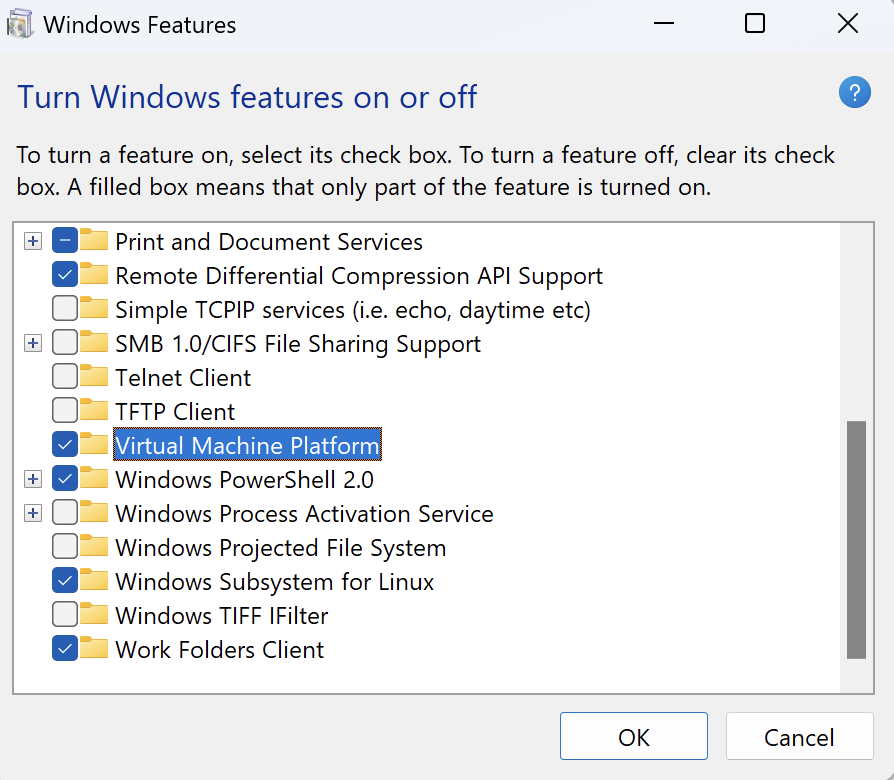Click the folder icon beside Work Folders Client
Image resolution: width=894 pixels, height=780 pixels.
94,649
